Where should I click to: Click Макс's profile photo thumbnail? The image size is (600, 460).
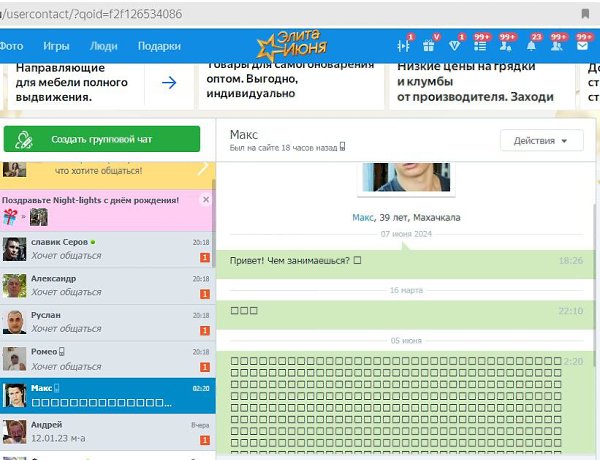(405, 178)
